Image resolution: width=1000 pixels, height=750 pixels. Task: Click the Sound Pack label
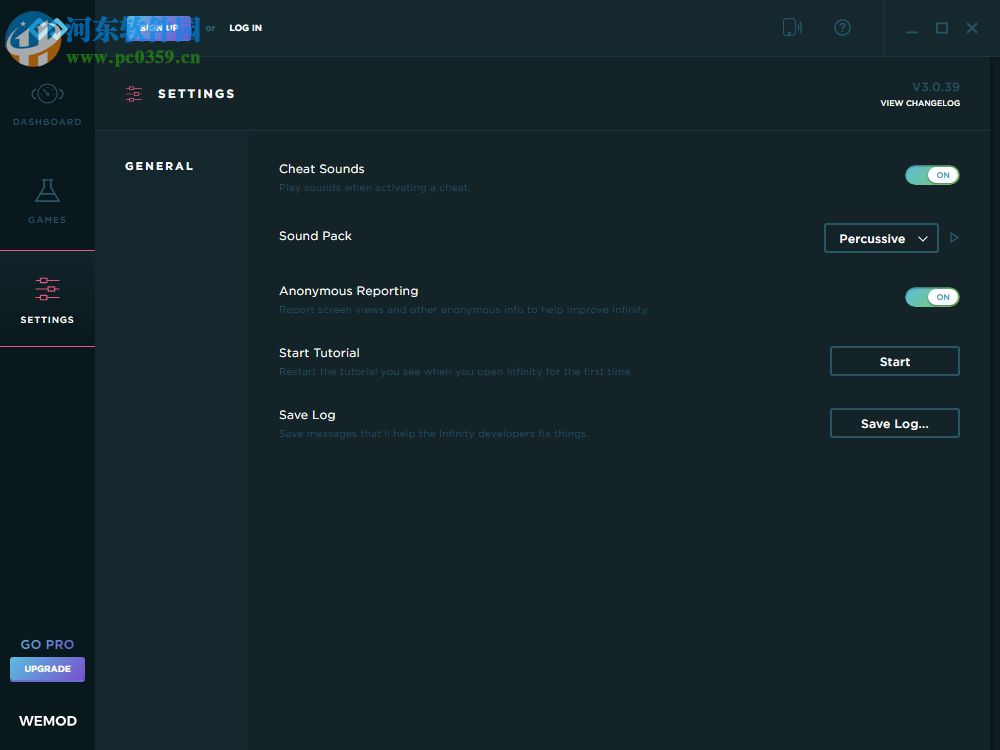[x=315, y=235]
